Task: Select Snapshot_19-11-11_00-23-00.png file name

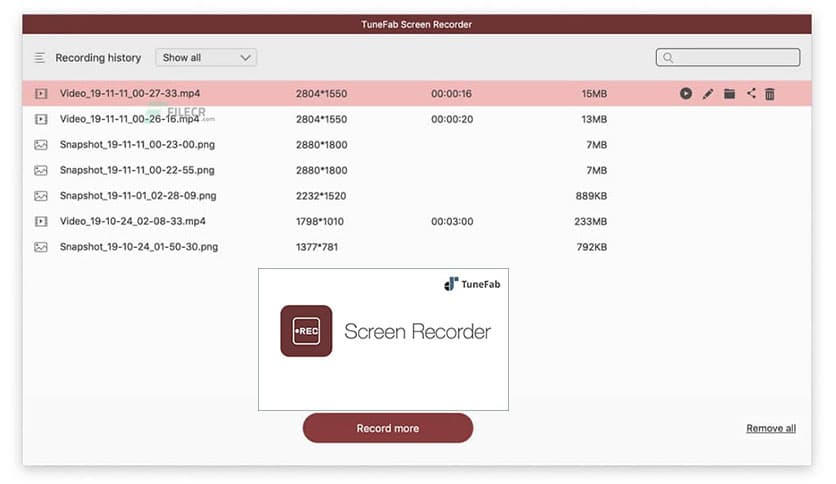Action: (137, 144)
